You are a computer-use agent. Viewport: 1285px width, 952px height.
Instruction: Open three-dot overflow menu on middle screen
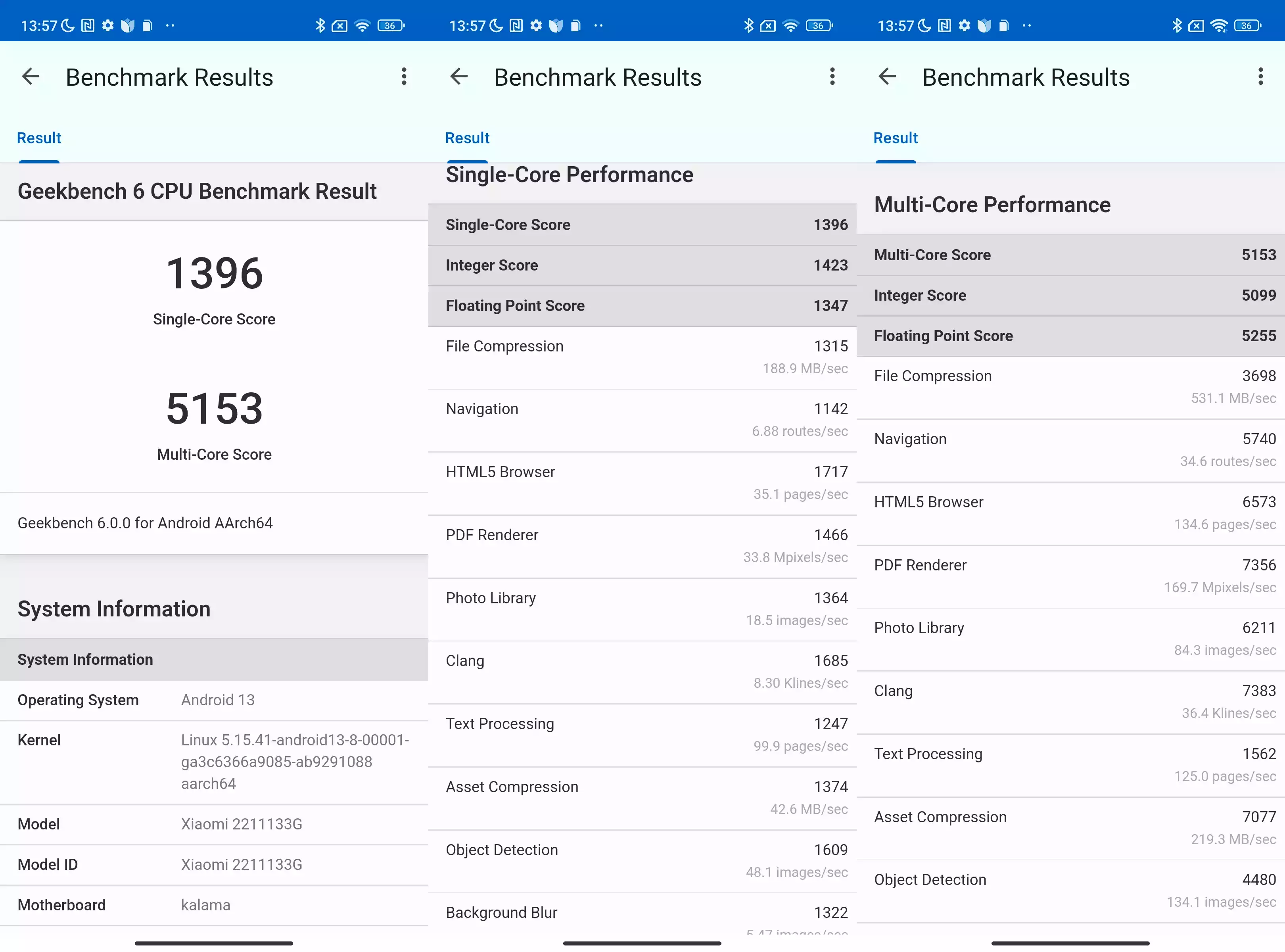[832, 76]
